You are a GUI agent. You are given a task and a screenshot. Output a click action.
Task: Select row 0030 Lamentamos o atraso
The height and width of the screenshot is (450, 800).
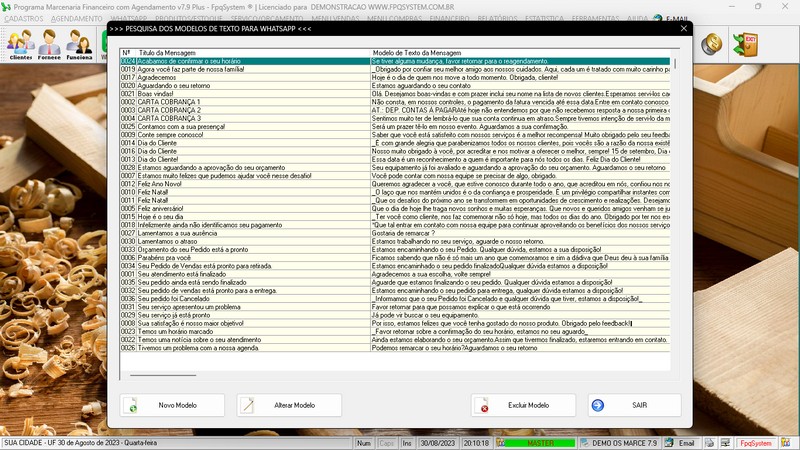[x=395, y=241]
